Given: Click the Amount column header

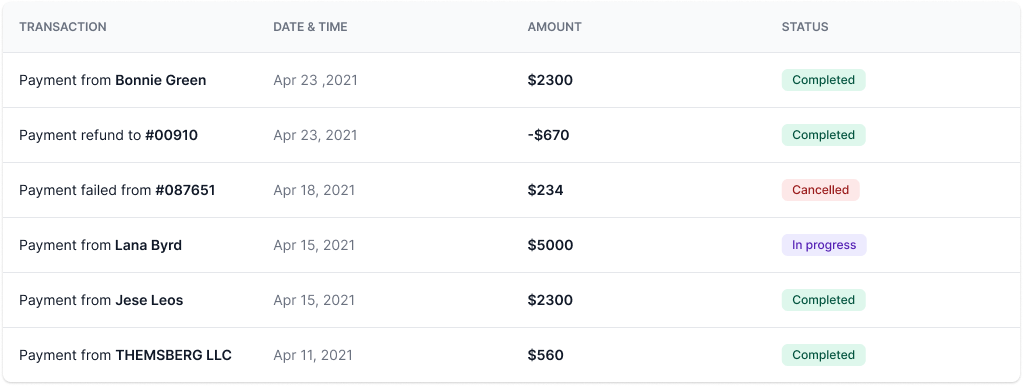Looking at the screenshot, I should [x=554, y=27].
